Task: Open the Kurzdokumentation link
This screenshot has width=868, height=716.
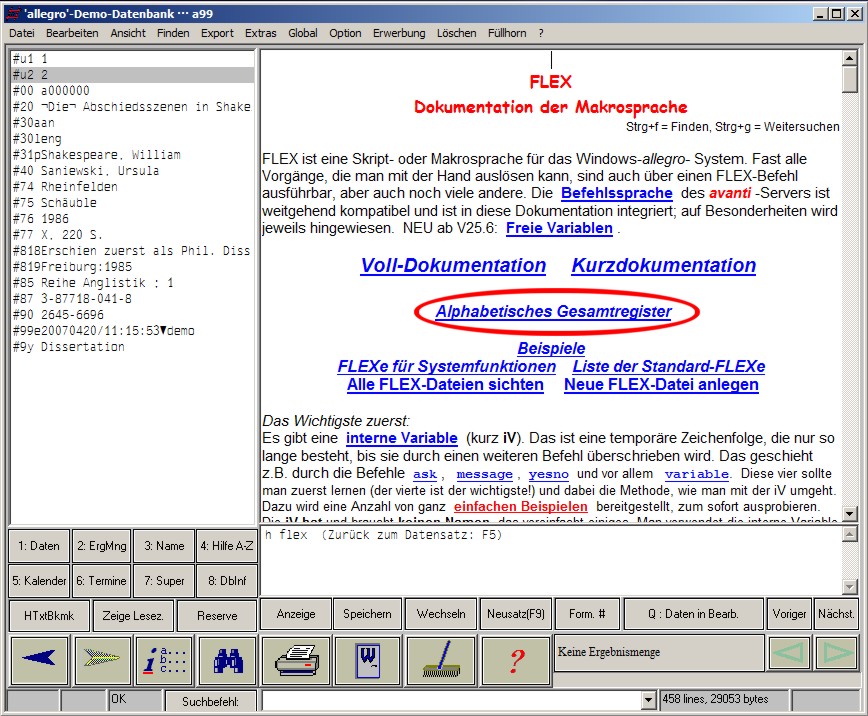Action: pos(663,266)
